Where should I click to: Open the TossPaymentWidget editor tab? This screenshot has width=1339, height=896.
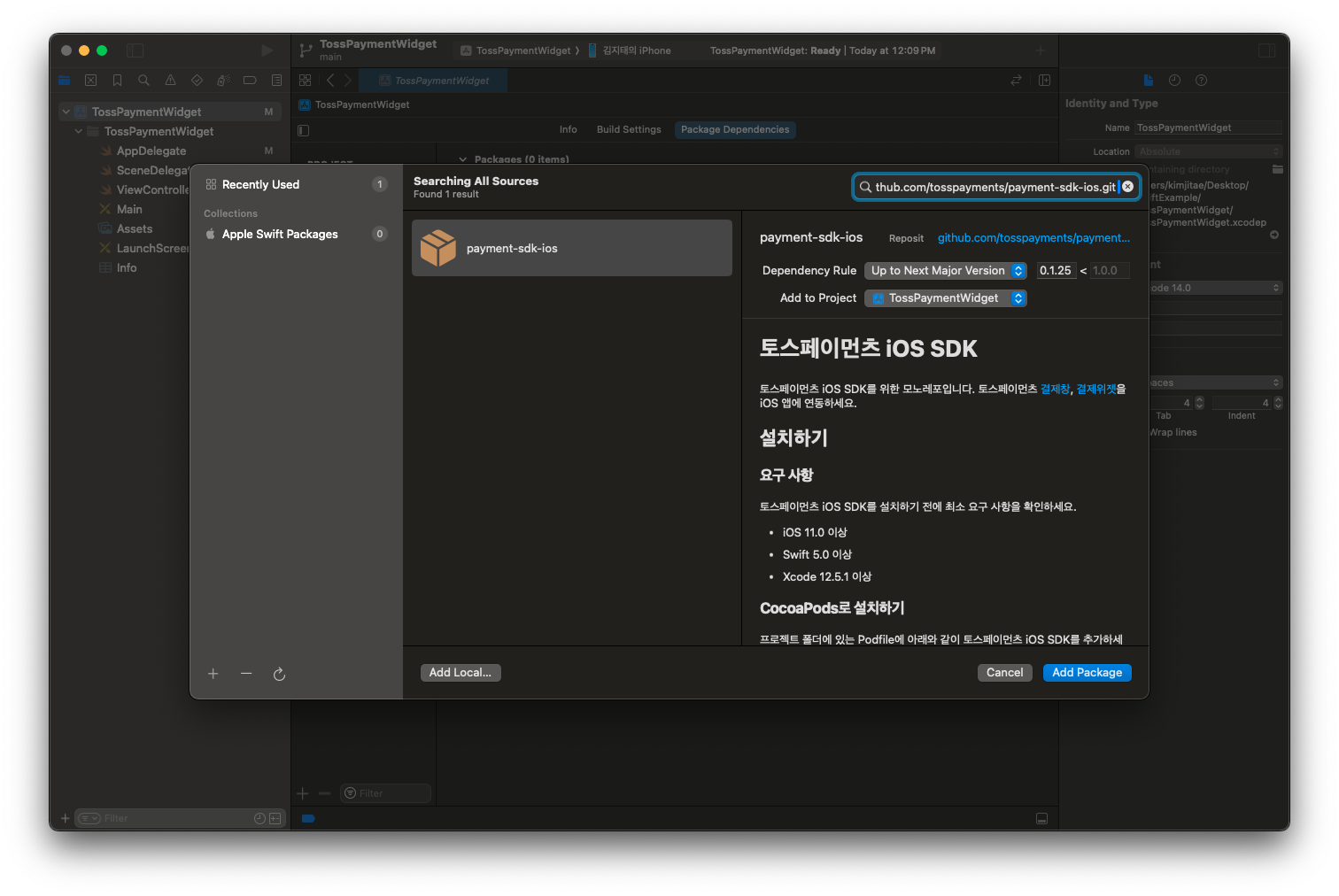tap(434, 81)
